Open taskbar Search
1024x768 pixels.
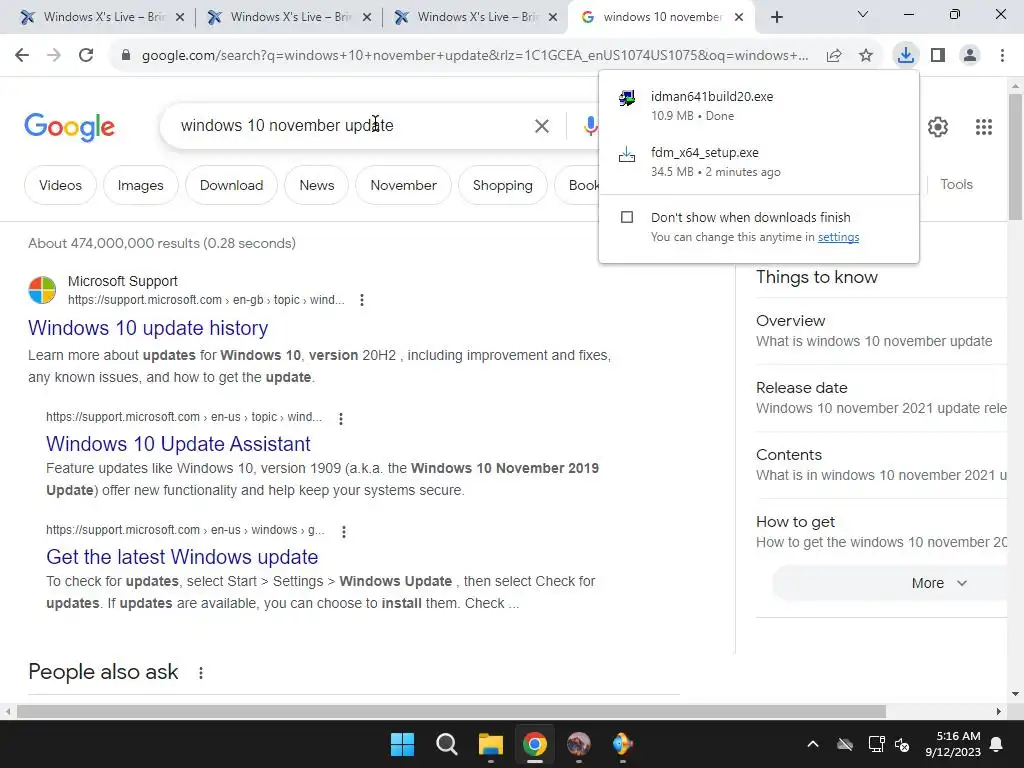(447, 744)
